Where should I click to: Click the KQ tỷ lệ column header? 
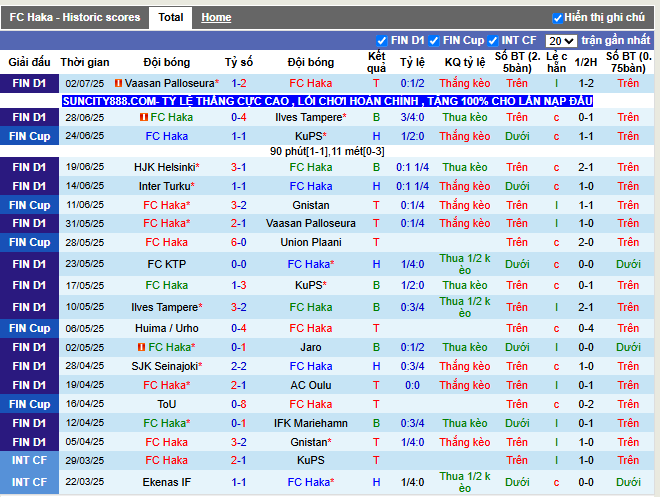465,62
